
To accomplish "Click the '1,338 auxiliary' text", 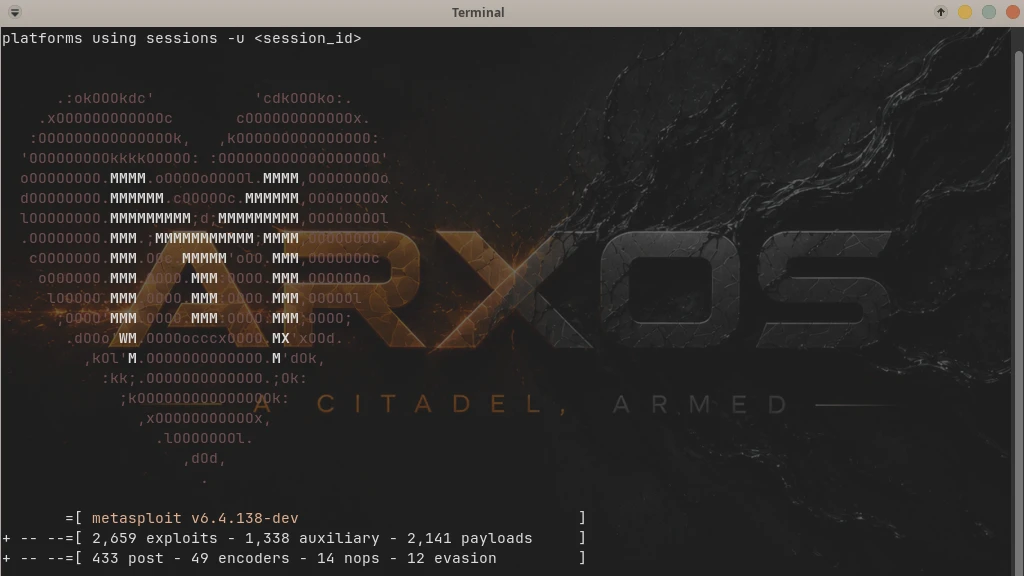I will tap(312, 539).
